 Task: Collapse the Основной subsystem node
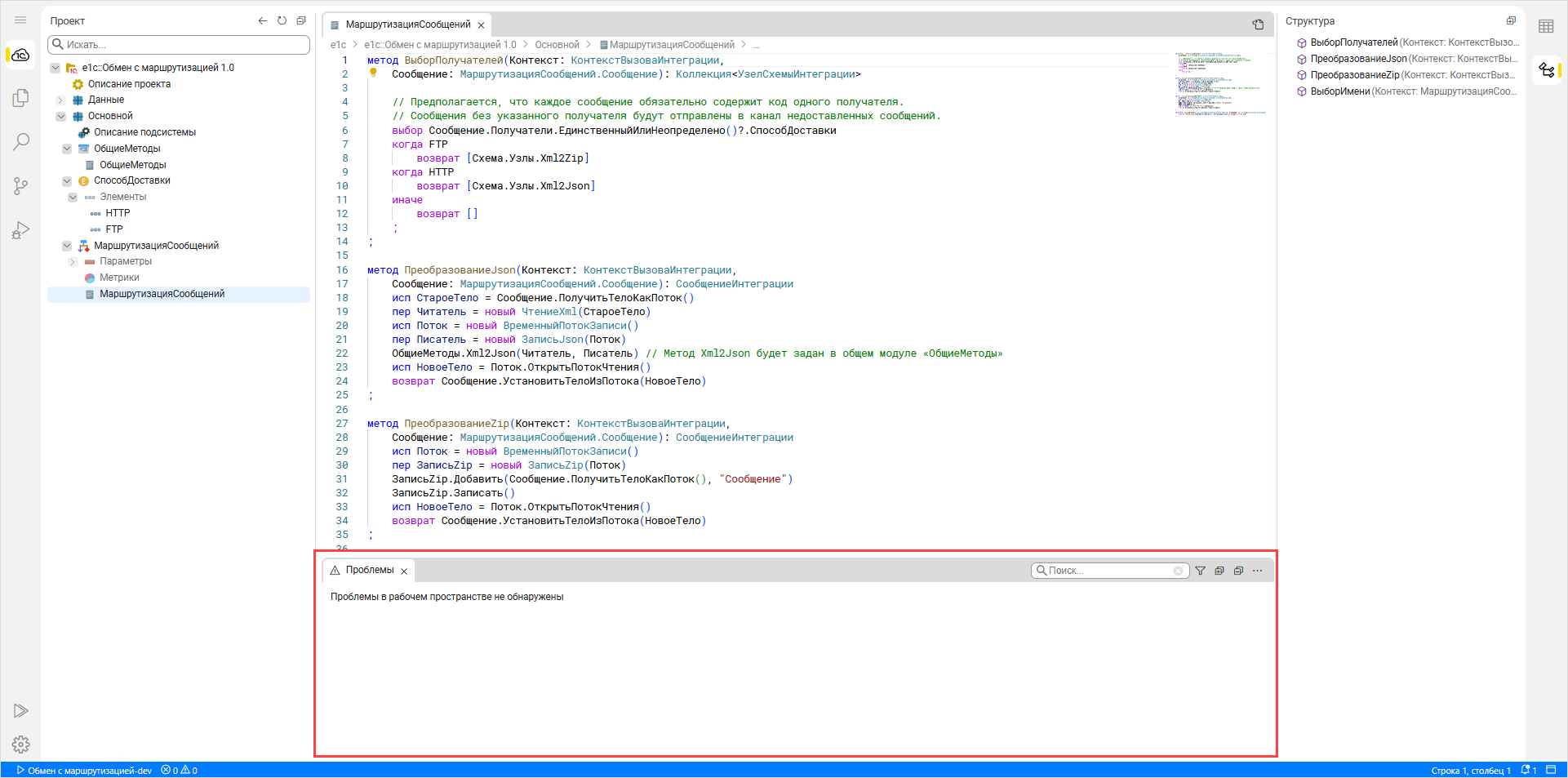tap(60, 116)
